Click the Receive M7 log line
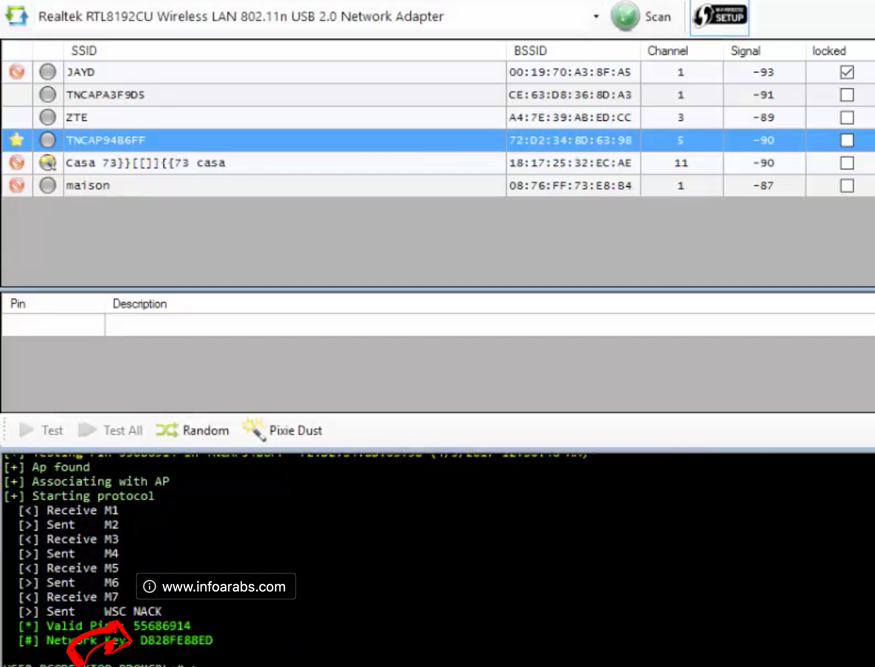 (x=68, y=597)
